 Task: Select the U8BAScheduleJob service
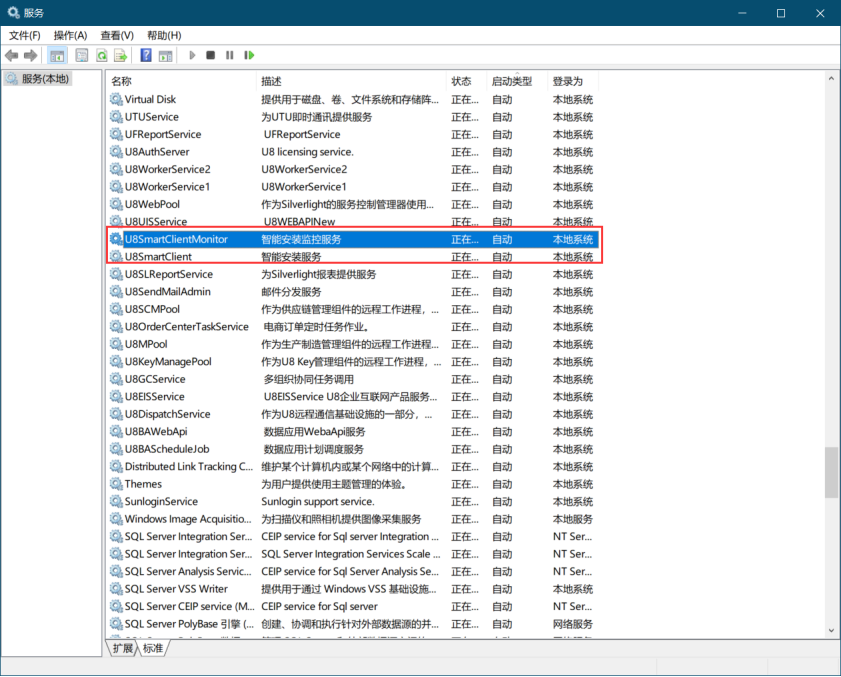353,449
